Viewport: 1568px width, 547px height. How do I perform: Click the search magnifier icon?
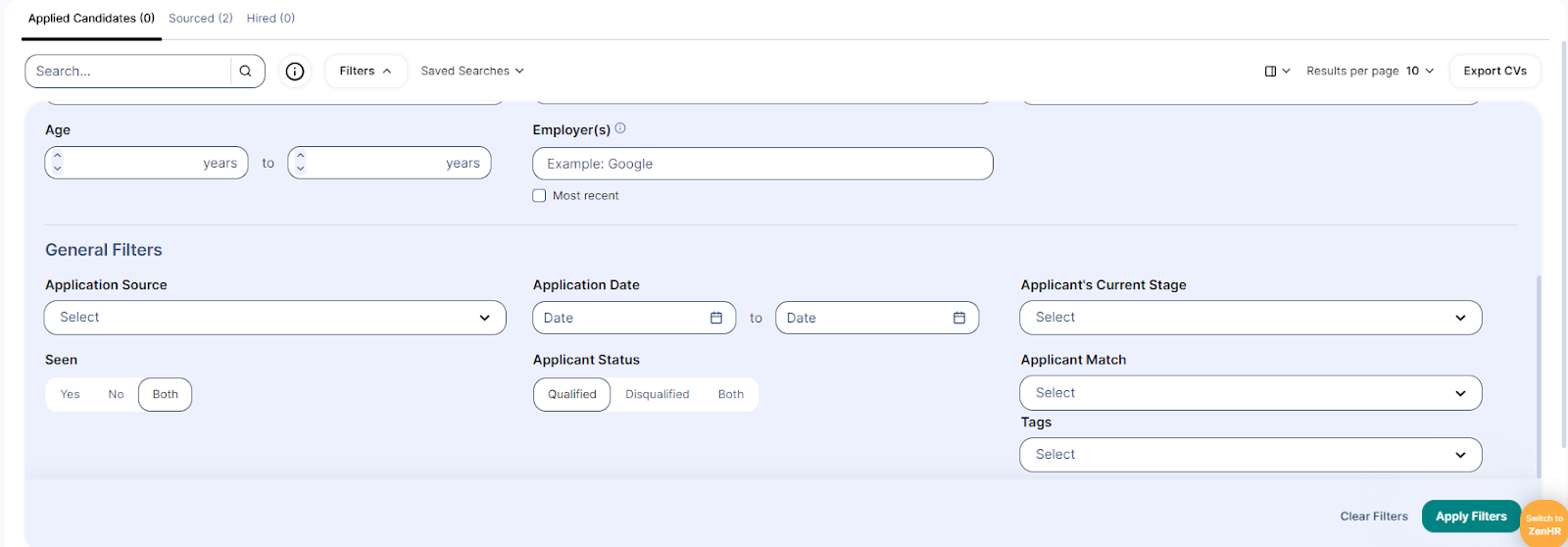[246, 71]
